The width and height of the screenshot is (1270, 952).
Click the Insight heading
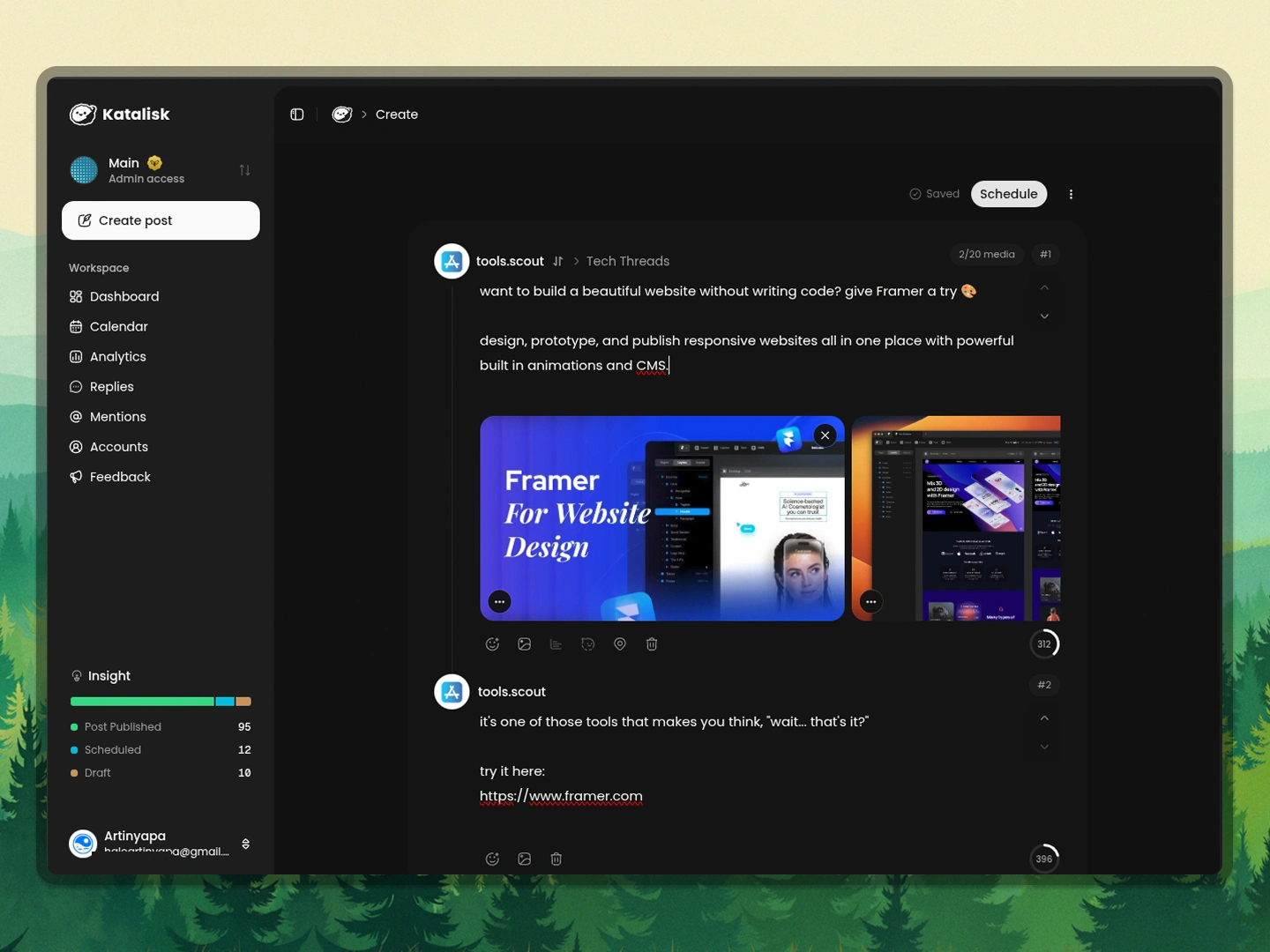tap(101, 676)
